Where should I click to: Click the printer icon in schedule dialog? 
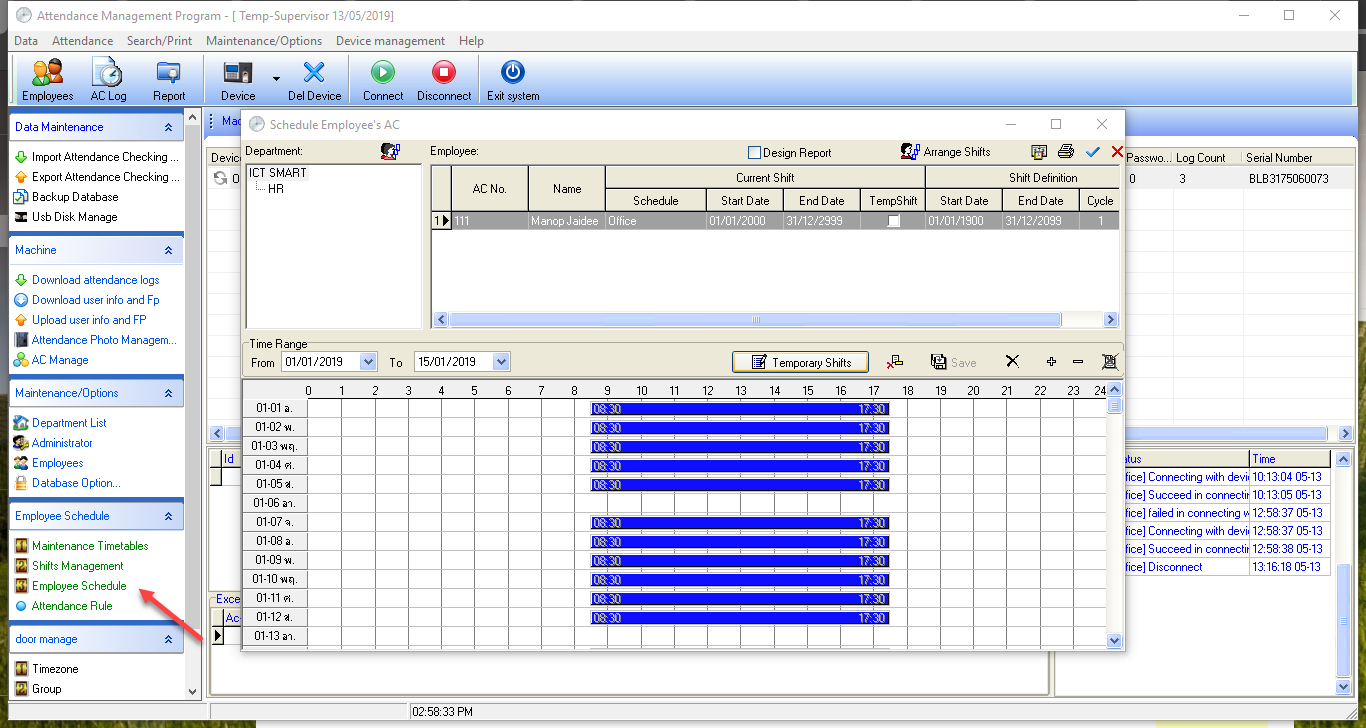1066,152
